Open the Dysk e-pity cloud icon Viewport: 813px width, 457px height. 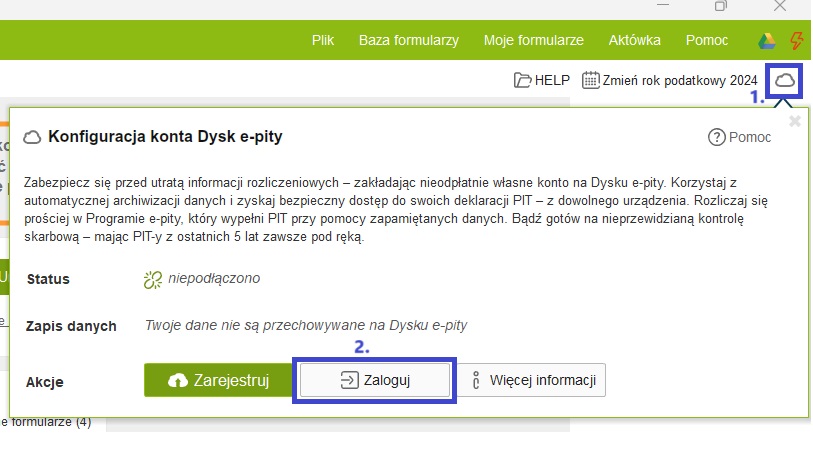click(786, 80)
